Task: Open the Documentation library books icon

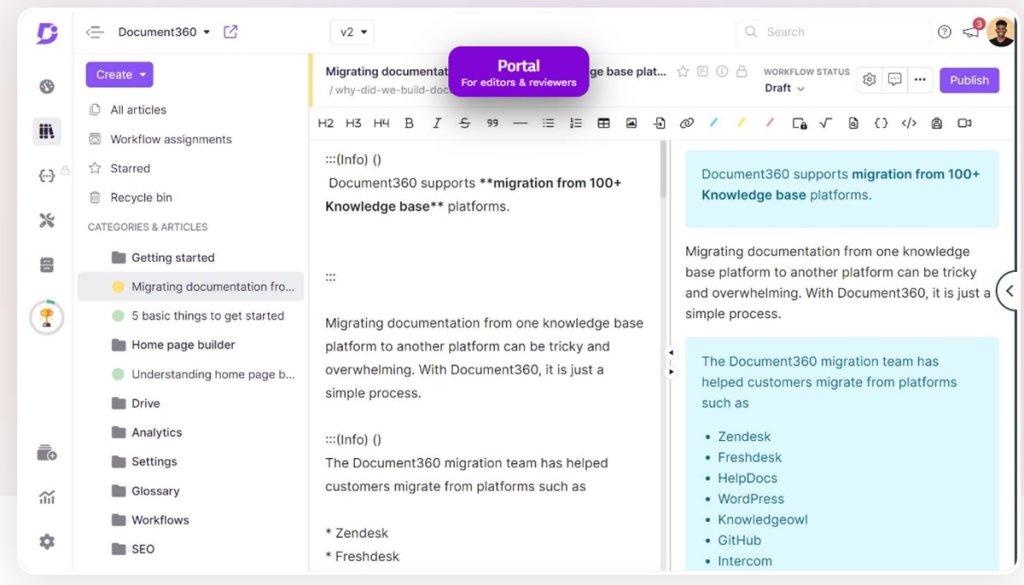Action: tap(46, 131)
